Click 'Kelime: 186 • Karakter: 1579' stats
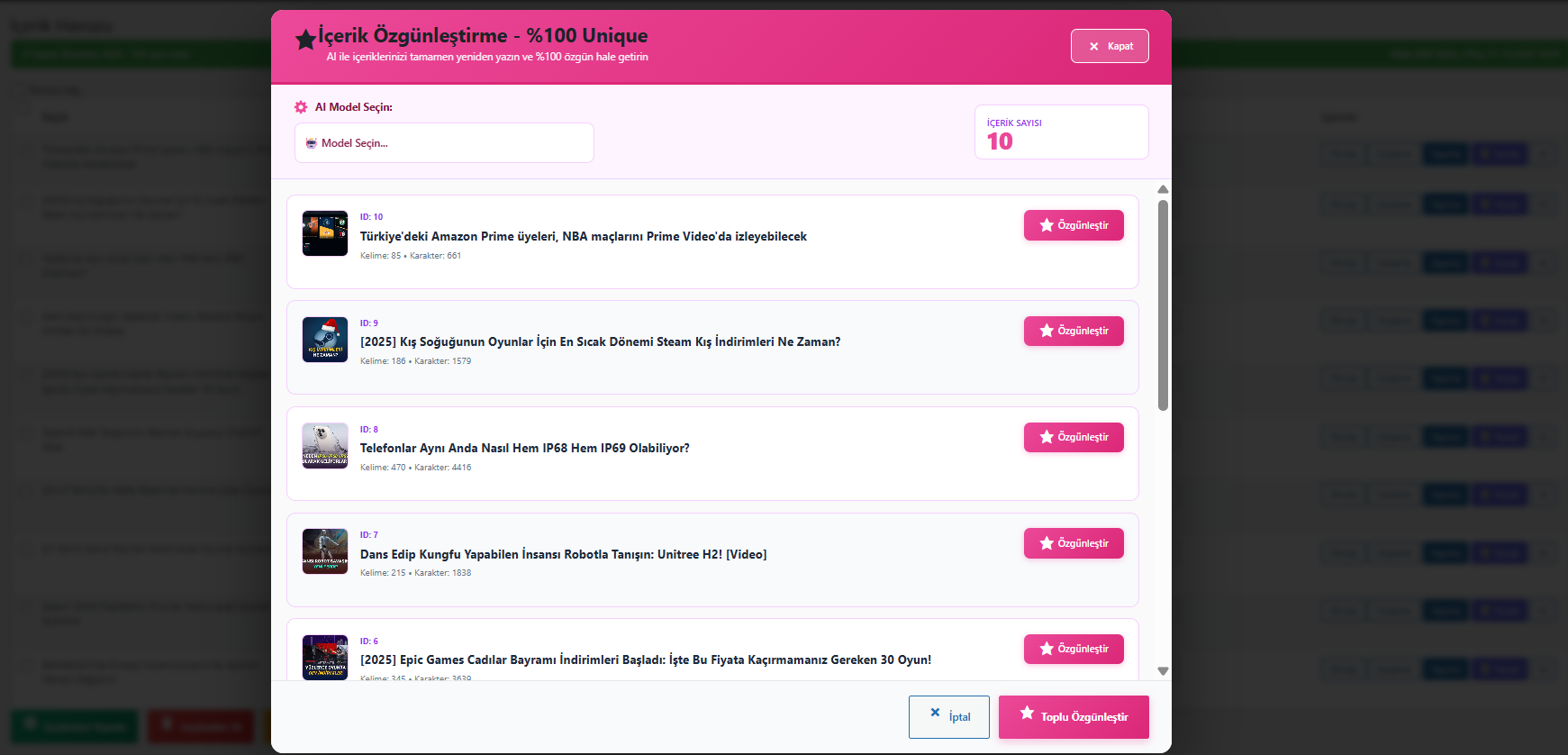 415,361
